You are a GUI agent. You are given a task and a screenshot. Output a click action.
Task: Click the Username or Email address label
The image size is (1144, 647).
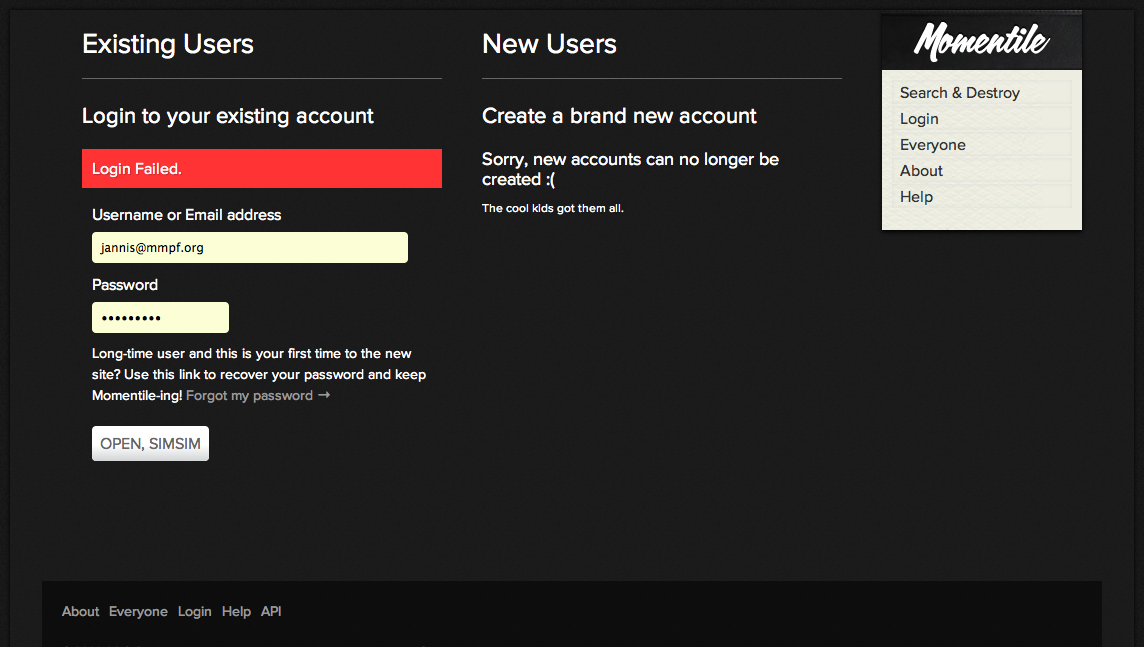point(187,215)
